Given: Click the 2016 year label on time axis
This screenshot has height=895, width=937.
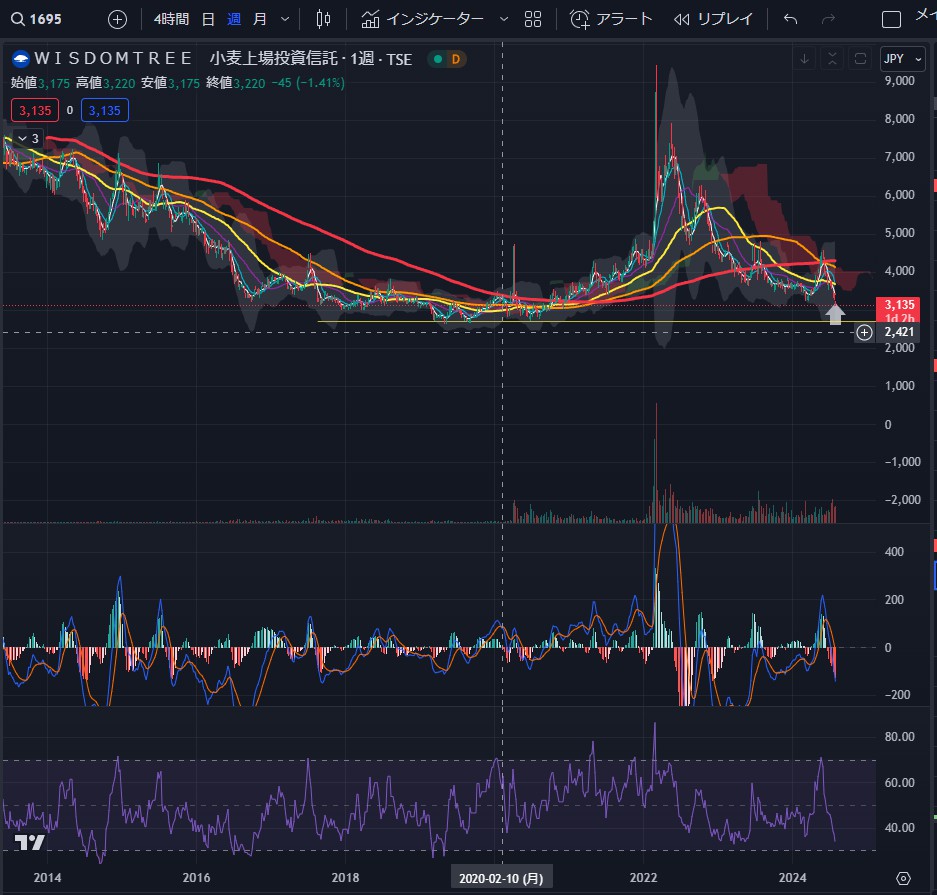Looking at the screenshot, I should (196, 878).
